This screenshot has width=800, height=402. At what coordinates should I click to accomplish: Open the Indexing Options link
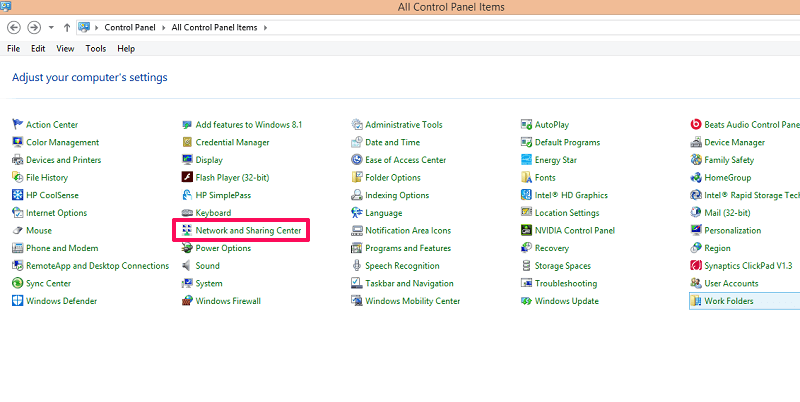pos(397,195)
